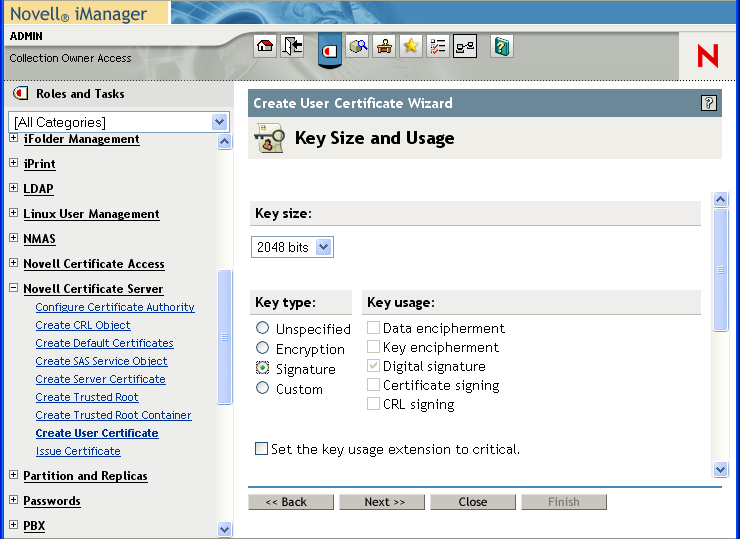Click the Novell Certificate Server heading
Image resolution: width=740 pixels, height=539 pixels.
point(93,288)
